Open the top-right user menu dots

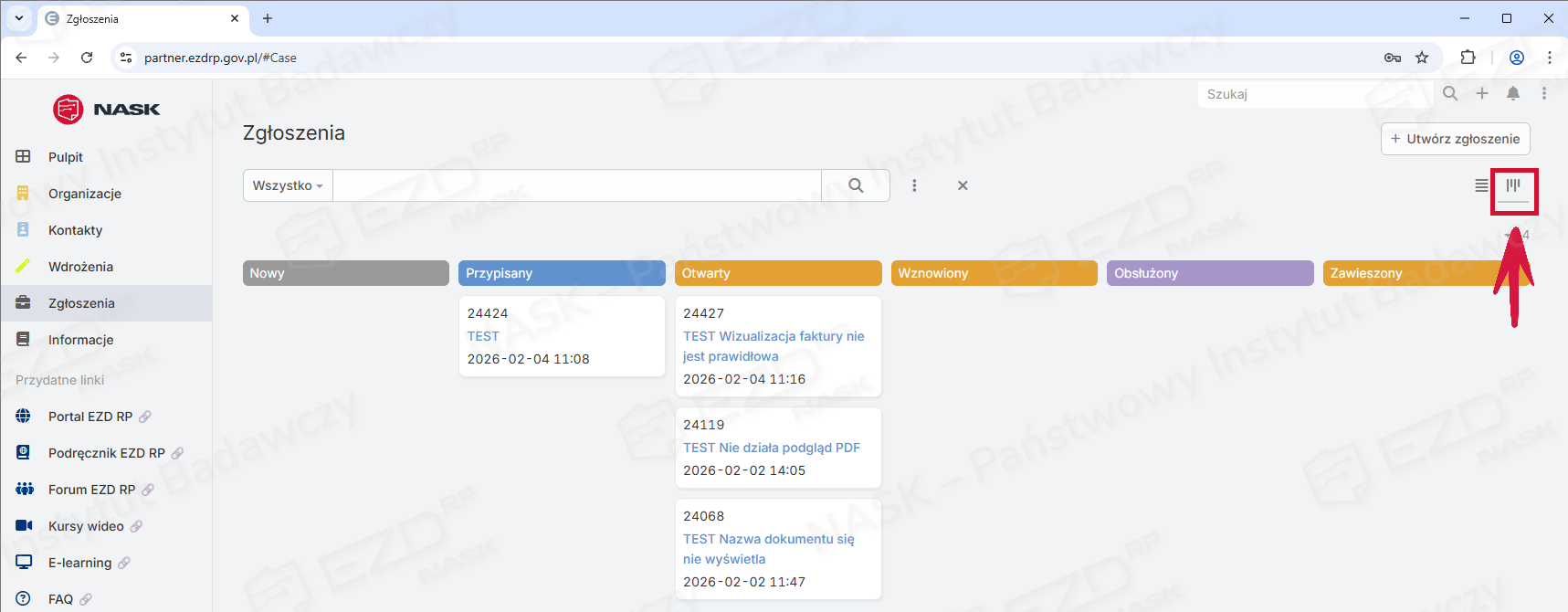[1544, 93]
